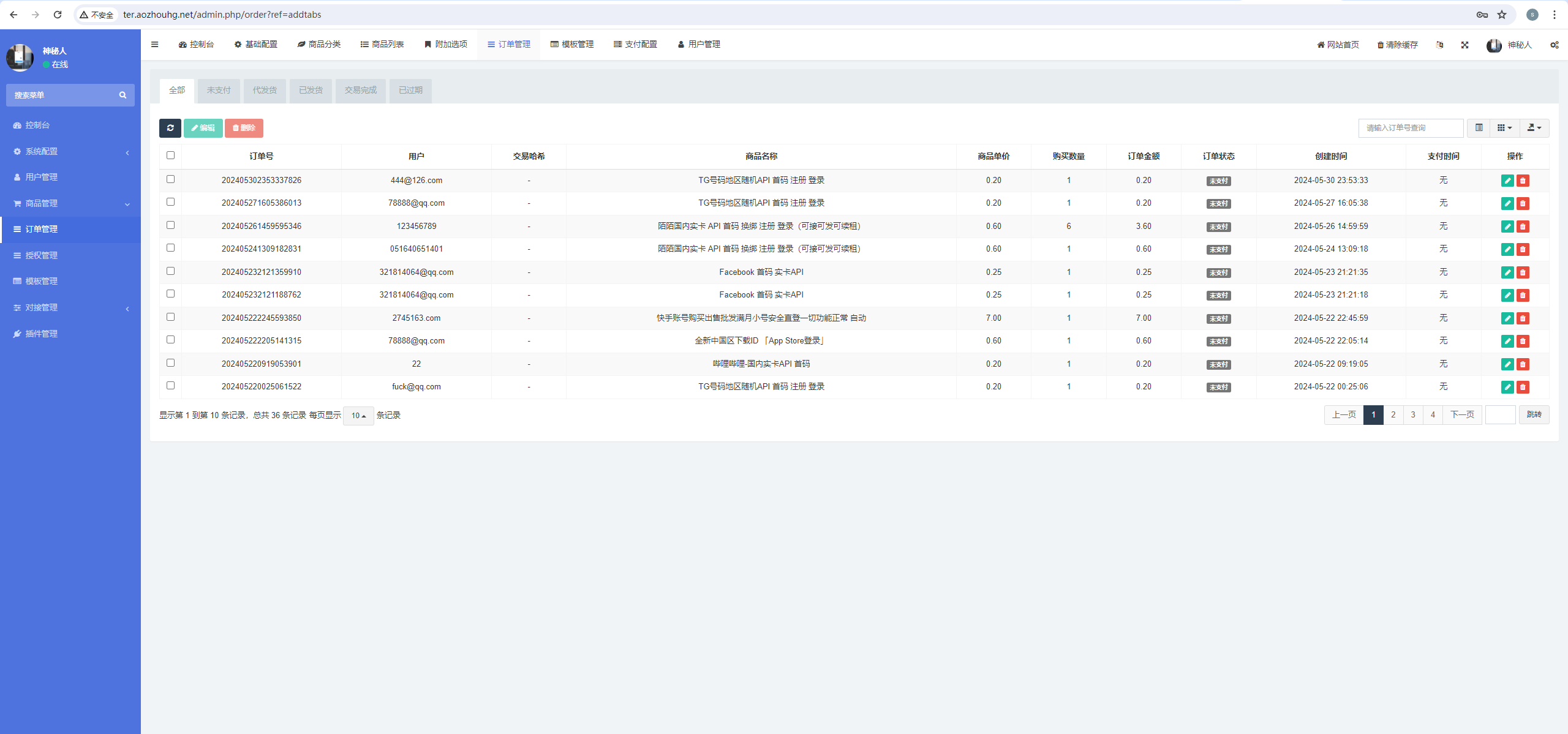This screenshot has height=734, width=1568.
Task: Select checkbox for order 202405261459595346
Action: (x=170, y=225)
